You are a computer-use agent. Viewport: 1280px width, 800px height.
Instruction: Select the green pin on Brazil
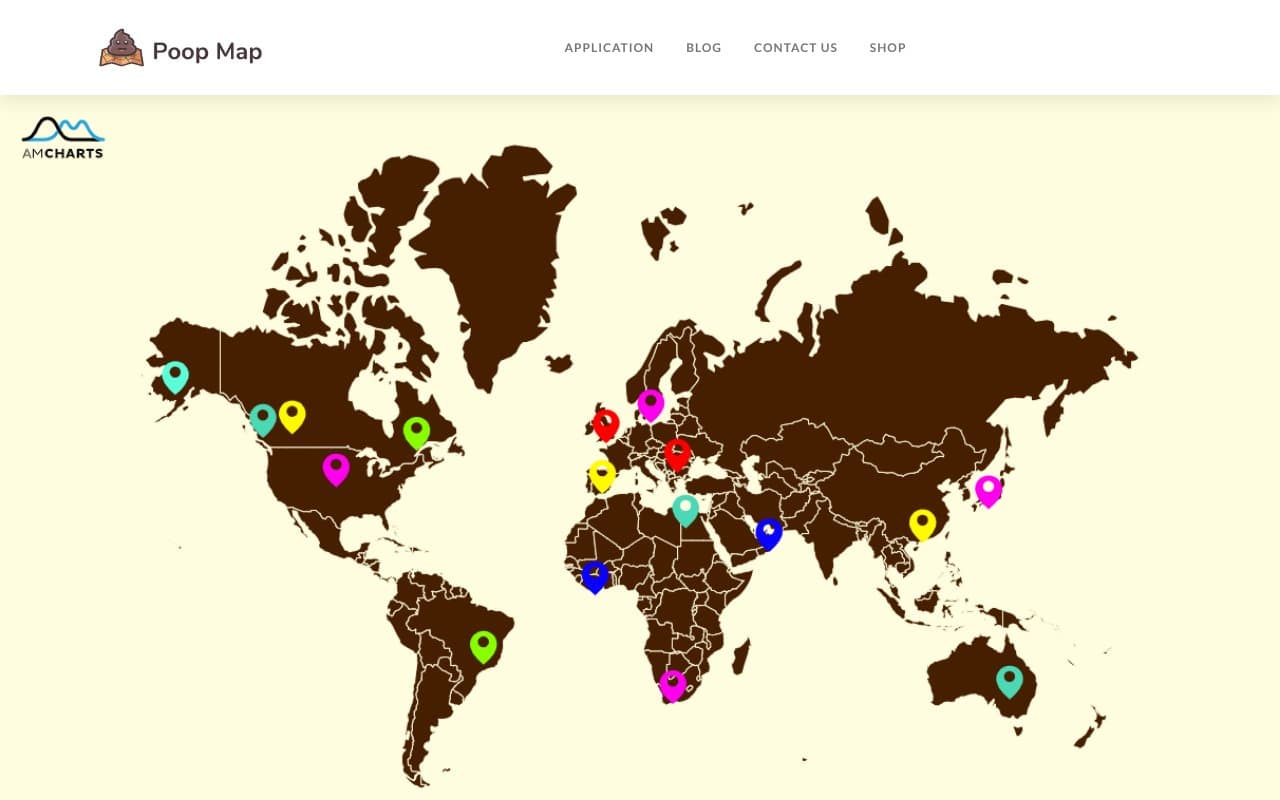coord(483,644)
